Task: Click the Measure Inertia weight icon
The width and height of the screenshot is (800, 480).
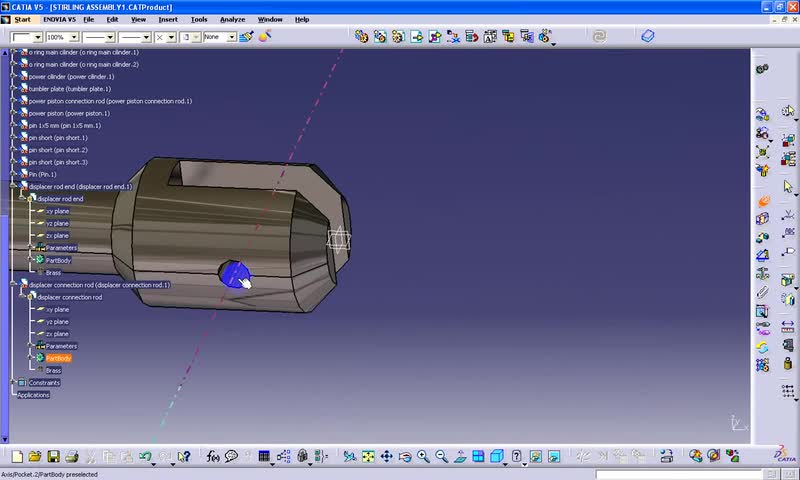Action: (787, 363)
